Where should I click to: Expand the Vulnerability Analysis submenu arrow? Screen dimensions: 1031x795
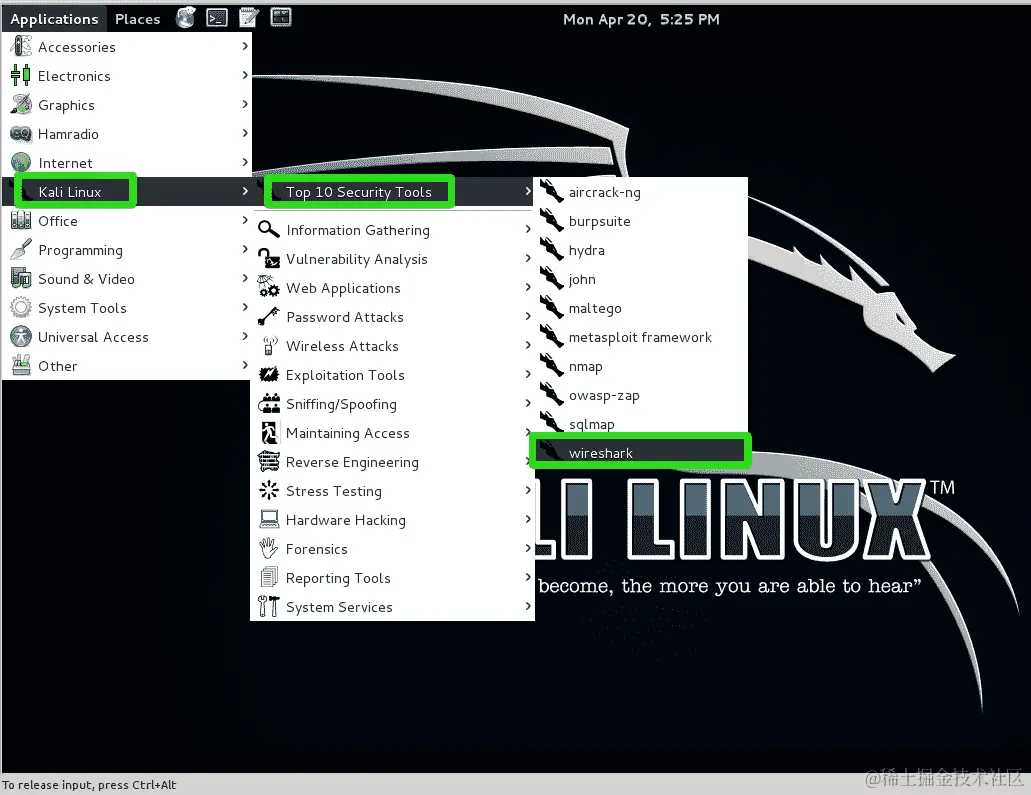coord(527,258)
